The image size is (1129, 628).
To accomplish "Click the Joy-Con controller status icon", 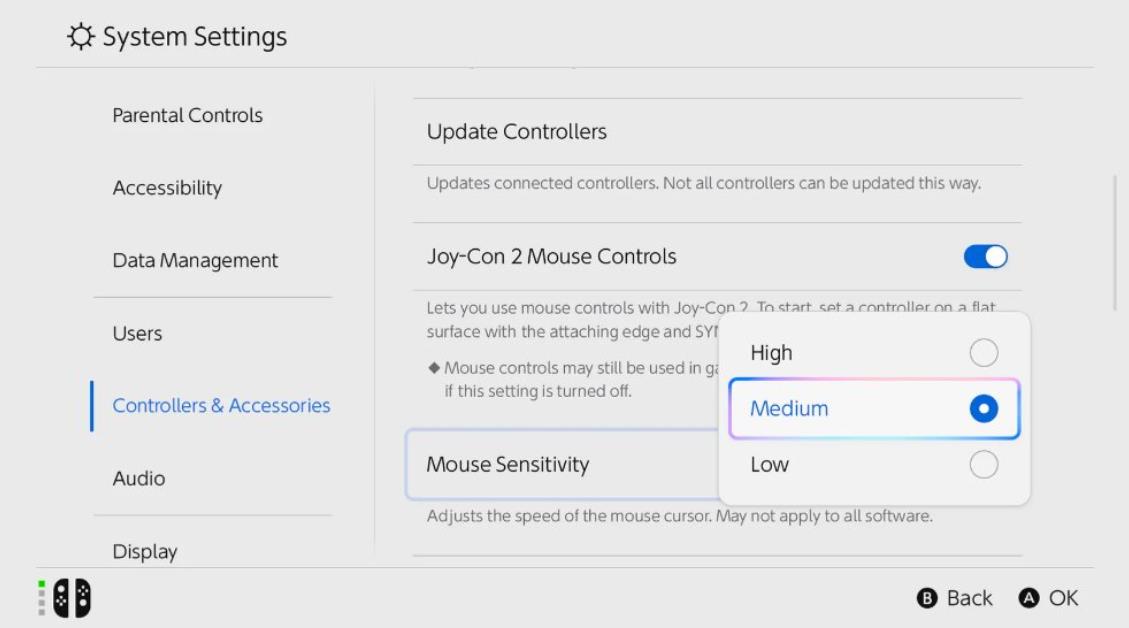I will (x=71, y=598).
